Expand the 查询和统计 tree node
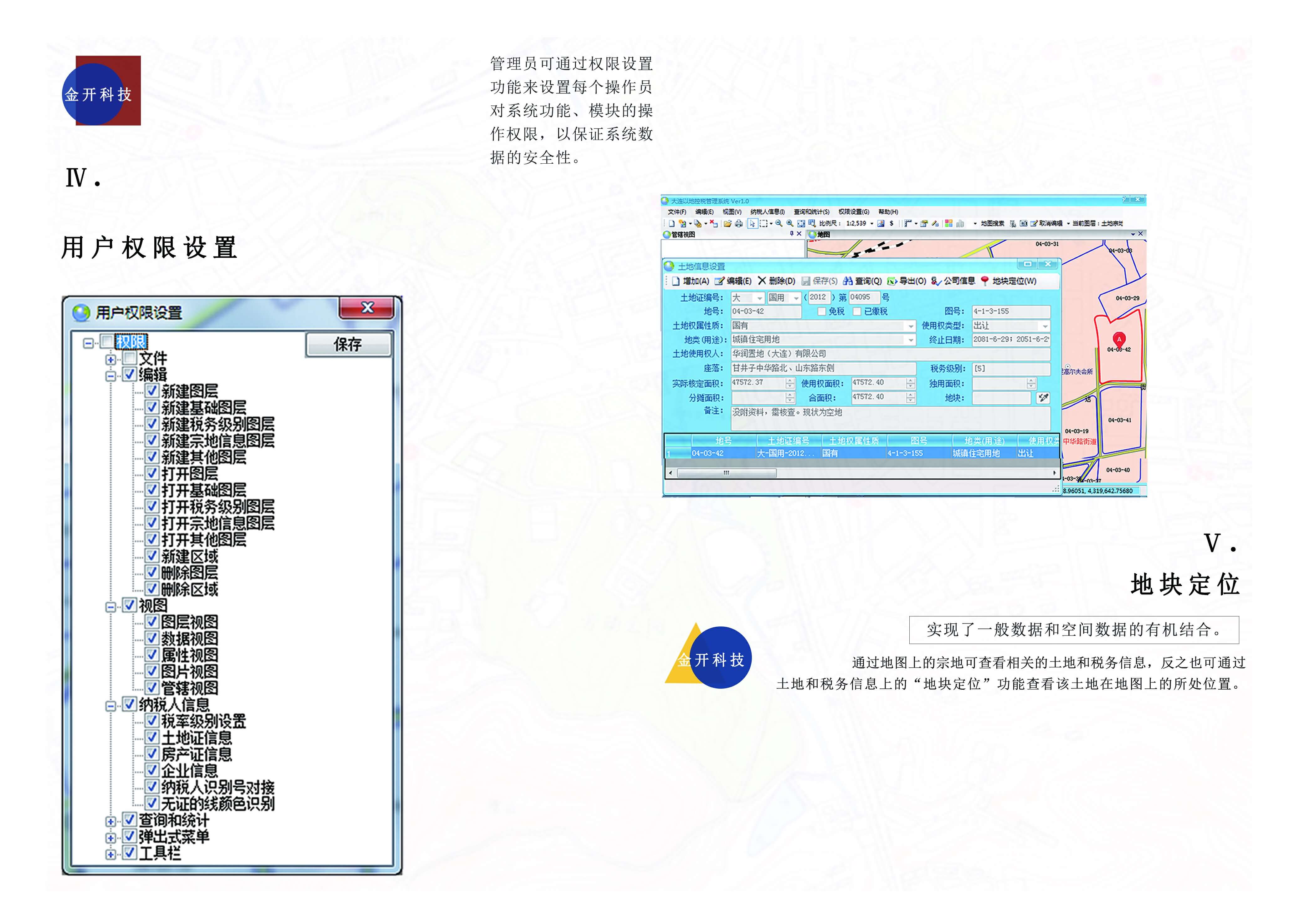This screenshot has height=924, width=1305. 110,822
